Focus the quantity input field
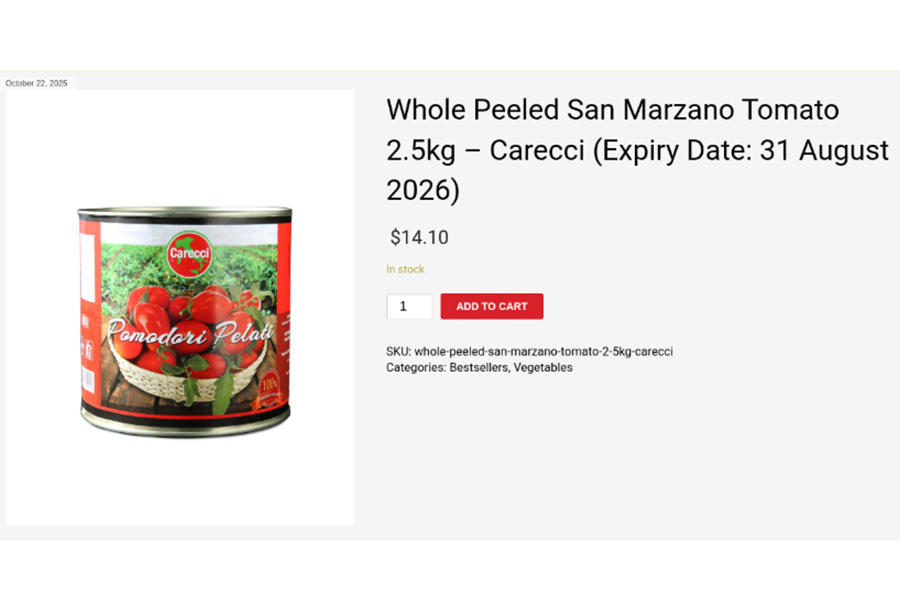The height and width of the screenshot is (600, 900). click(408, 307)
